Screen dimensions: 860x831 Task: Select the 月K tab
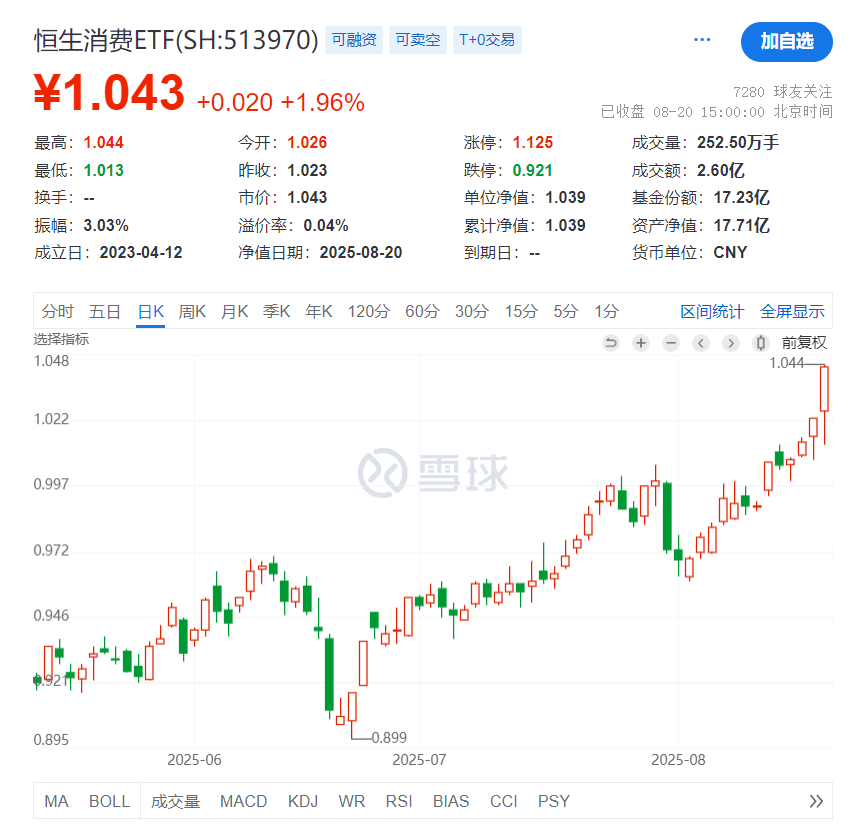[235, 312]
